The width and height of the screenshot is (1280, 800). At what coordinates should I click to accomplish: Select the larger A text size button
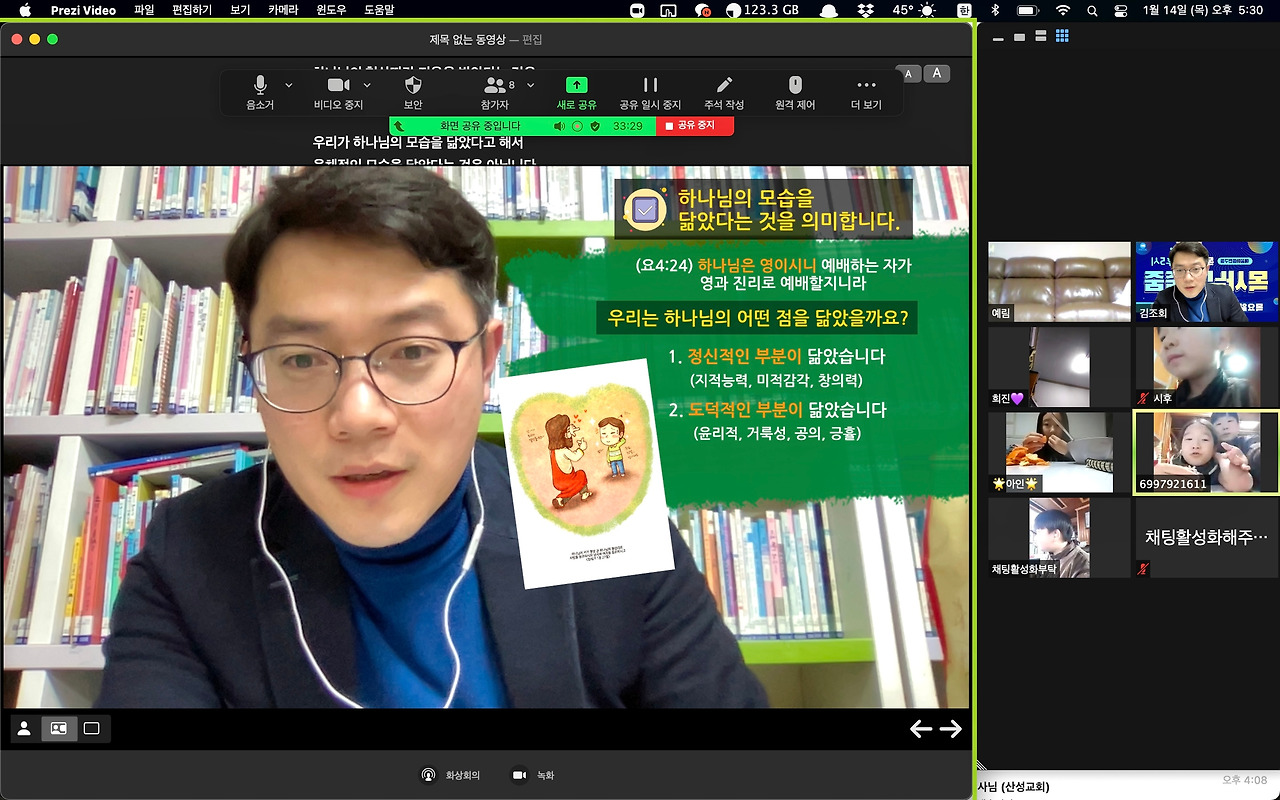pyautogui.click(x=937, y=73)
